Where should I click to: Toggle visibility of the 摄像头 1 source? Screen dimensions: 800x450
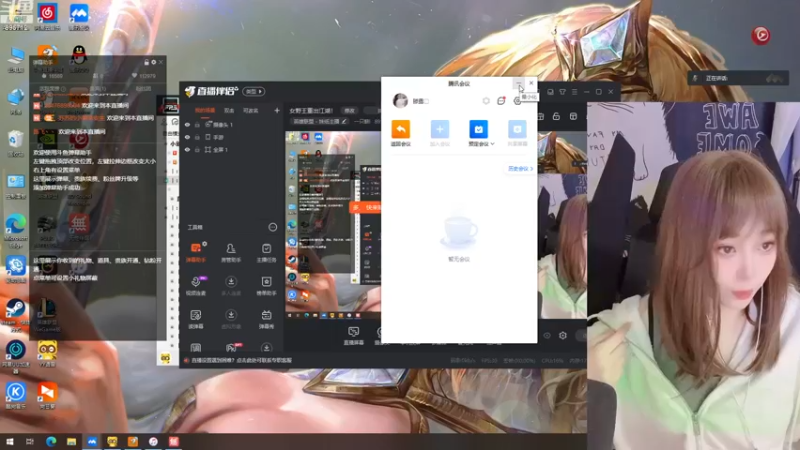[187, 124]
